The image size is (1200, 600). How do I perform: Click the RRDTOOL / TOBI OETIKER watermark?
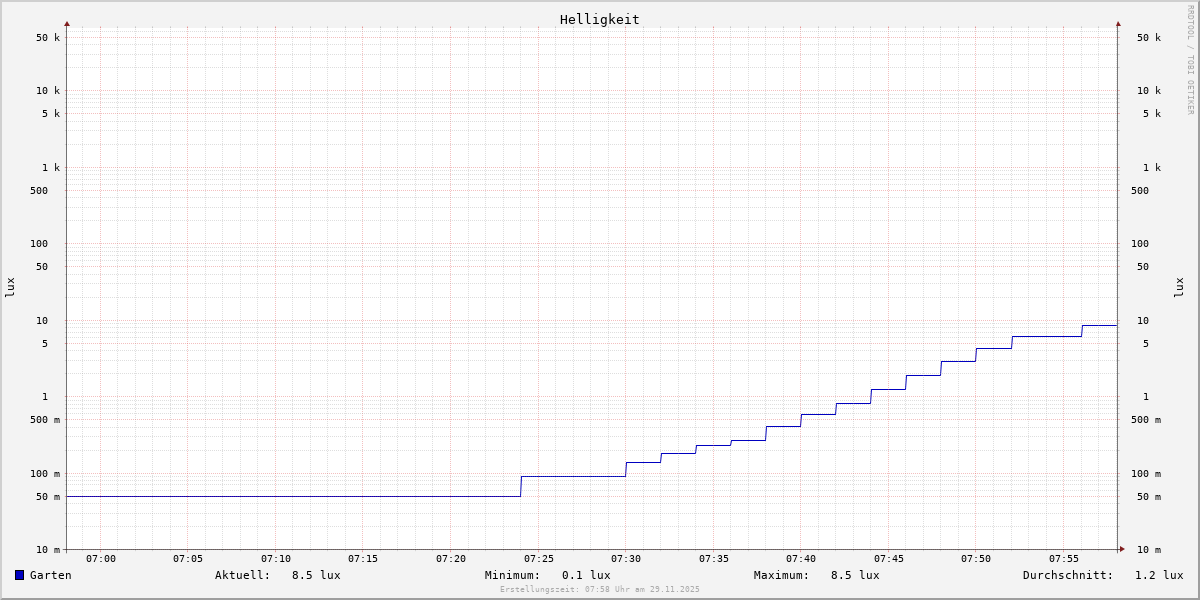pos(1190,60)
